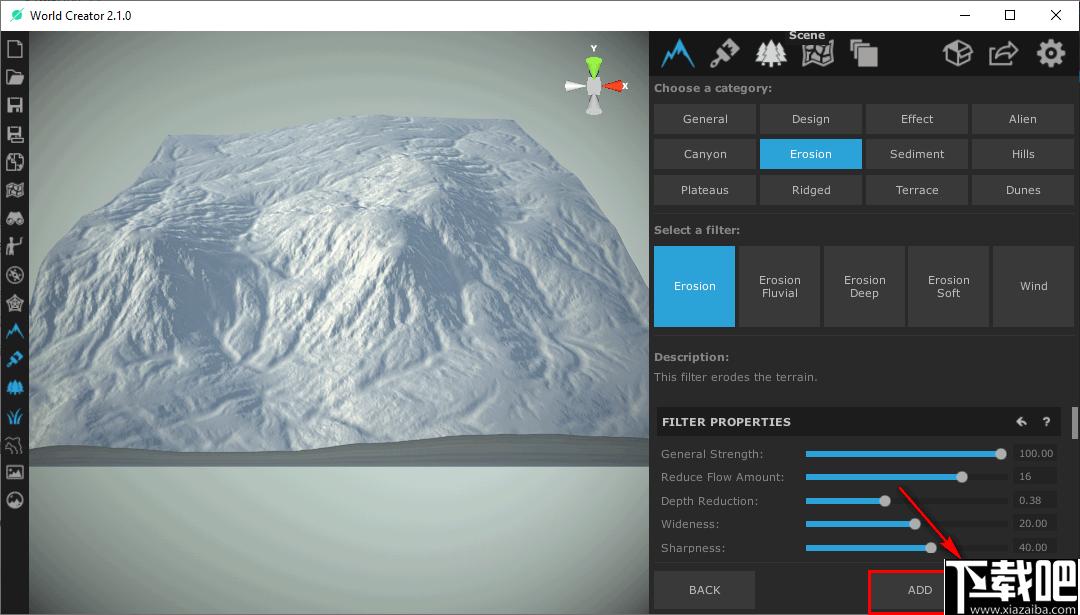1080x615 pixels.
Task: Open the stacked layers tab icon
Action: [x=864, y=54]
